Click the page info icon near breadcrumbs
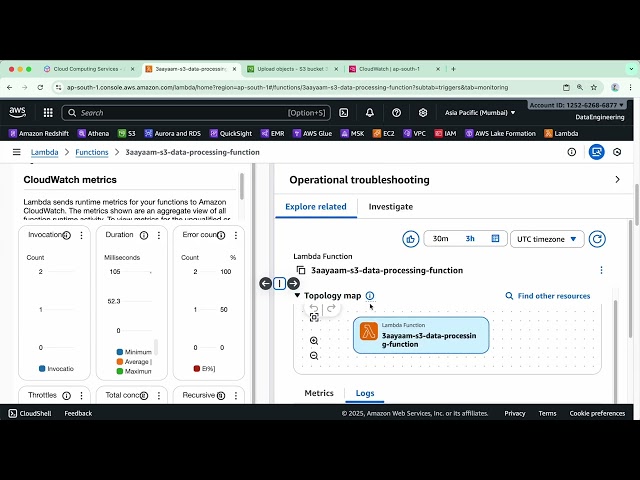 pyautogui.click(x=571, y=152)
